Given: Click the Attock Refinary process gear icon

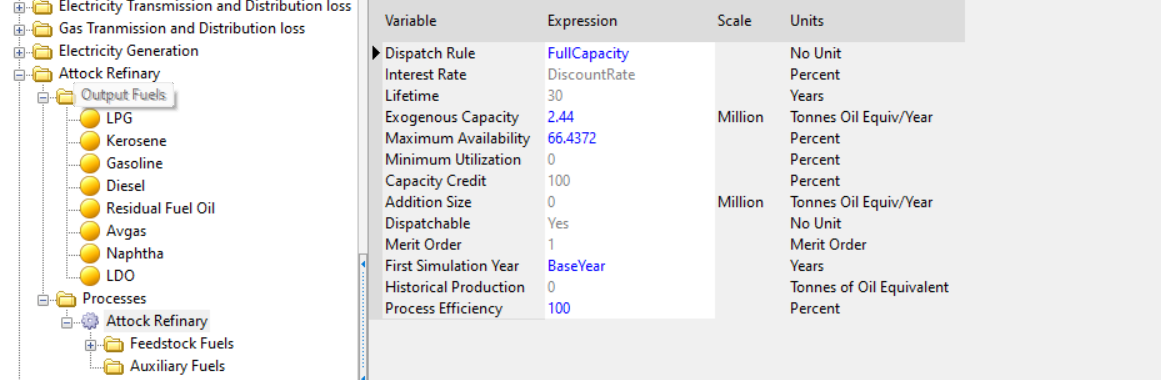Looking at the screenshot, I should 89,321.
